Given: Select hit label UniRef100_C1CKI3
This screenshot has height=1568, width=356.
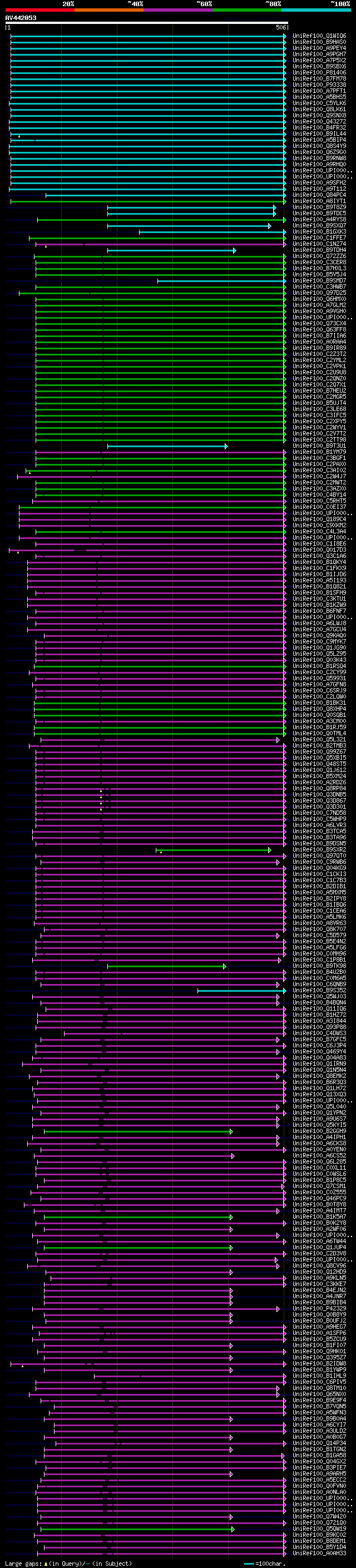Looking at the screenshot, I should (x=319, y=874).
